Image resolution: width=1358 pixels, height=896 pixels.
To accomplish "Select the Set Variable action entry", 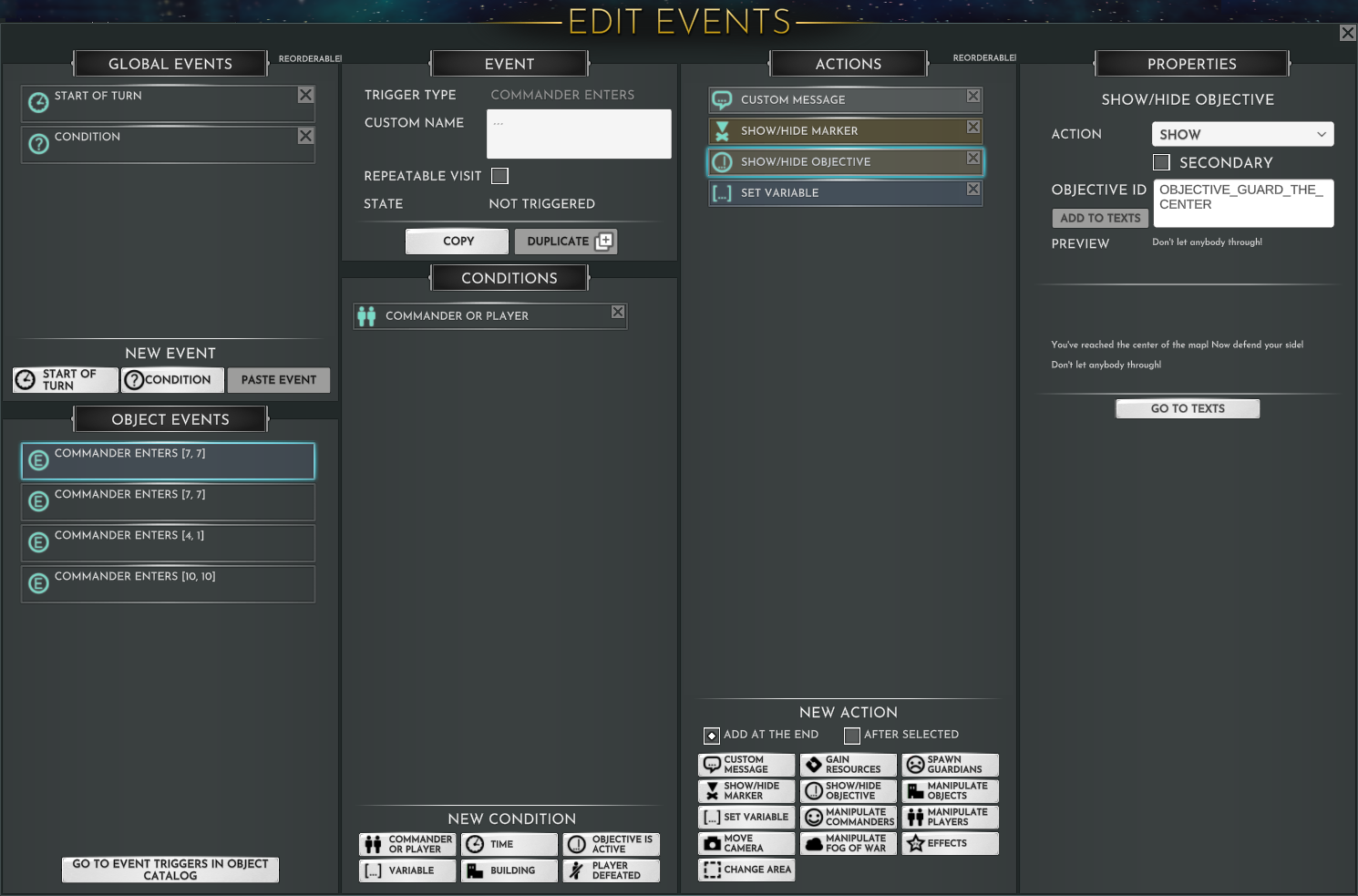I will (x=845, y=193).
